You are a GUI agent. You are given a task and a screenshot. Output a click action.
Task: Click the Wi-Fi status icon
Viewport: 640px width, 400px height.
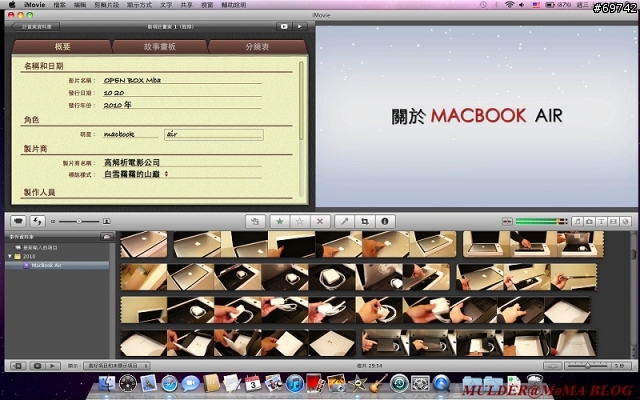[509, 4]
